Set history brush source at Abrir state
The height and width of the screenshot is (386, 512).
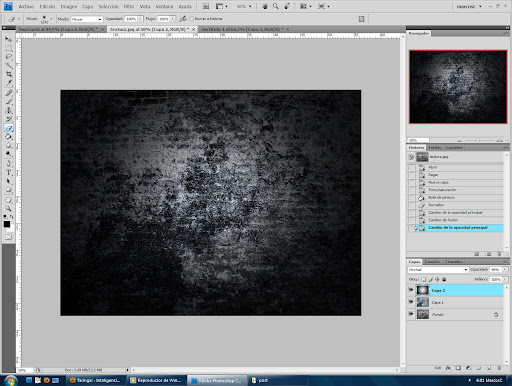tap(411, 167)
